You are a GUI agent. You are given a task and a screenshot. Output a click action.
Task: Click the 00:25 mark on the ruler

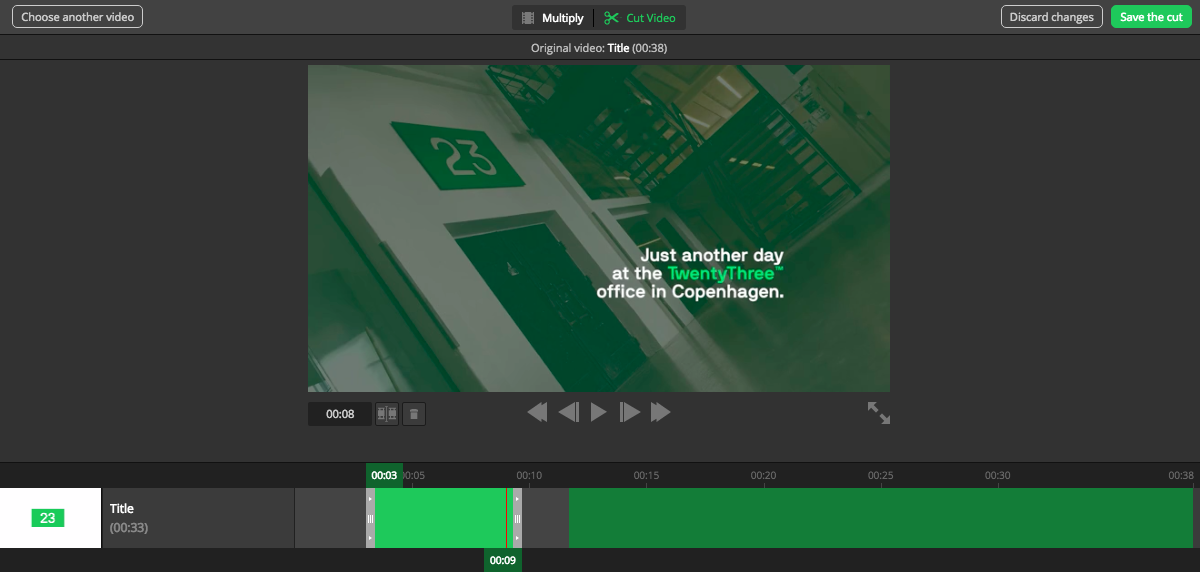click(881, 475)
